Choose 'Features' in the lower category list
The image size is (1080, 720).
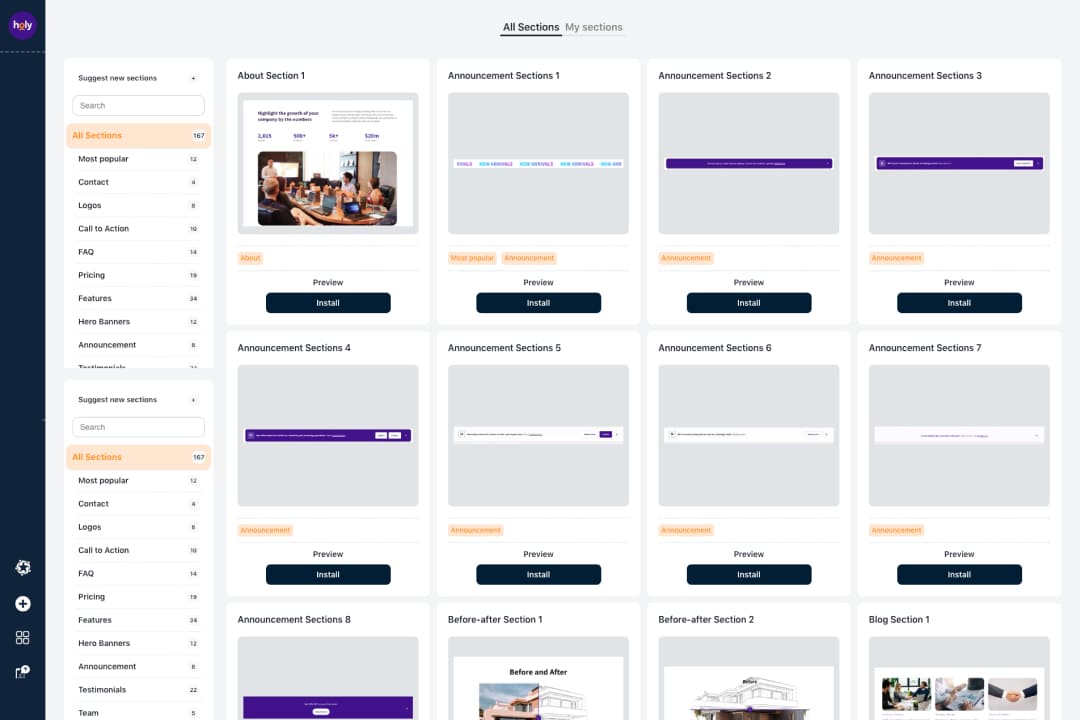138,620
